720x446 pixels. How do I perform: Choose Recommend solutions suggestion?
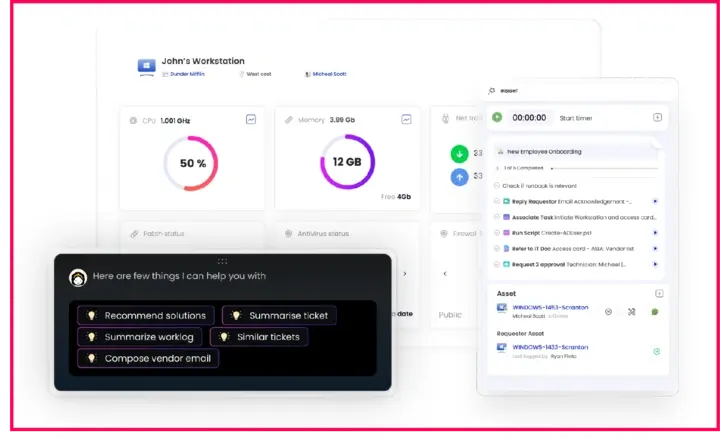click(146, 316)
